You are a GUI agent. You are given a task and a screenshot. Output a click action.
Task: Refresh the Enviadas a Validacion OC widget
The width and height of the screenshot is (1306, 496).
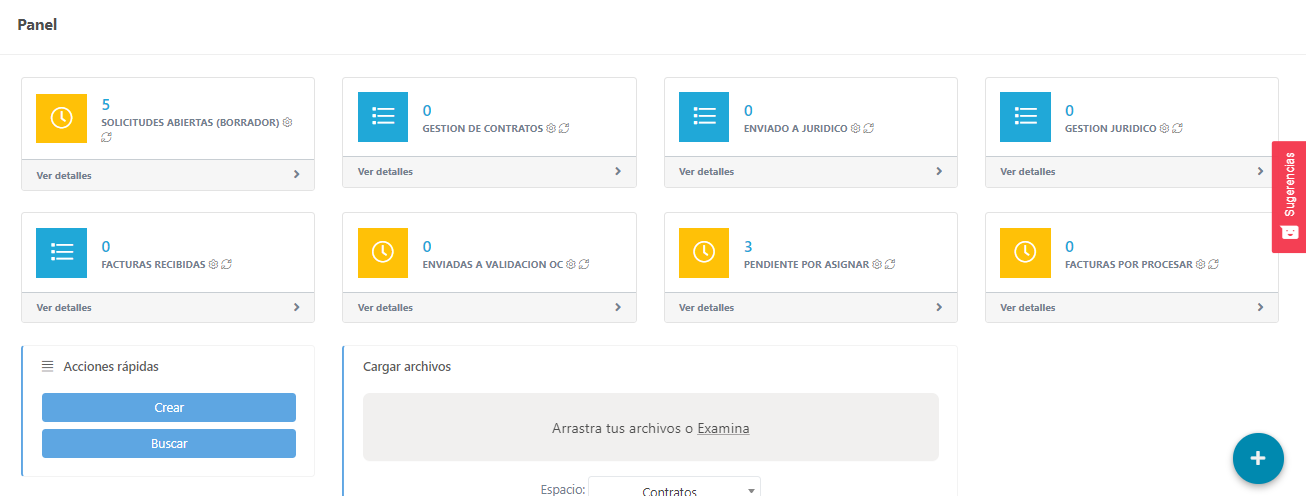pos(584,265)
